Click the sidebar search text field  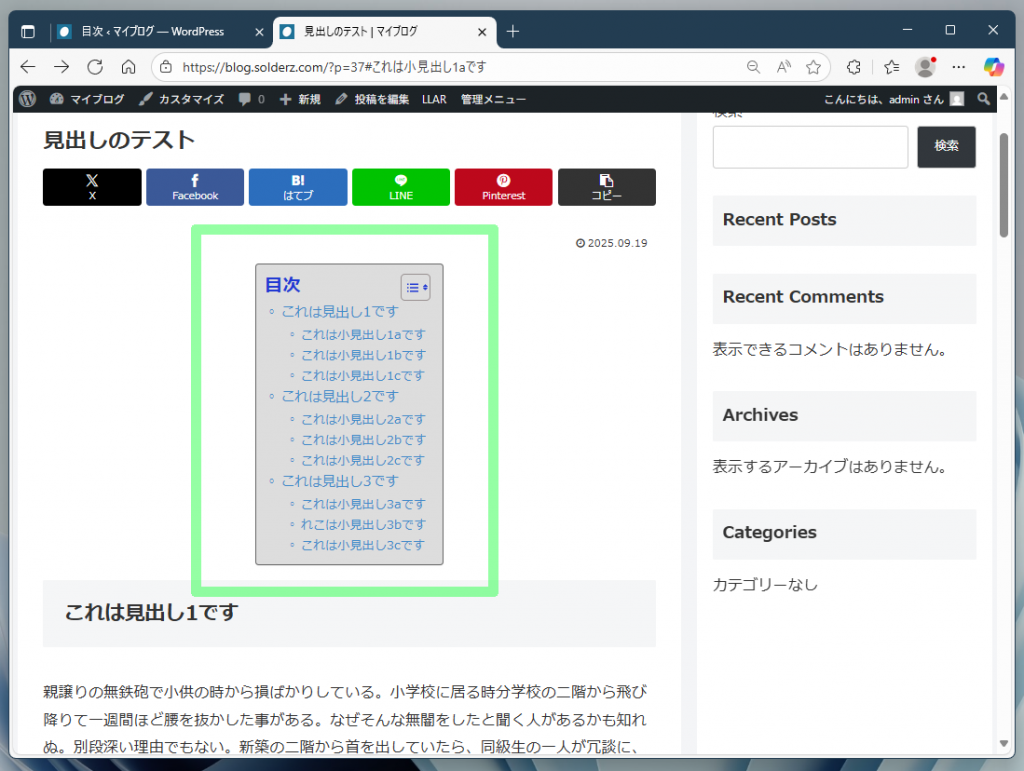click(810, 147)
